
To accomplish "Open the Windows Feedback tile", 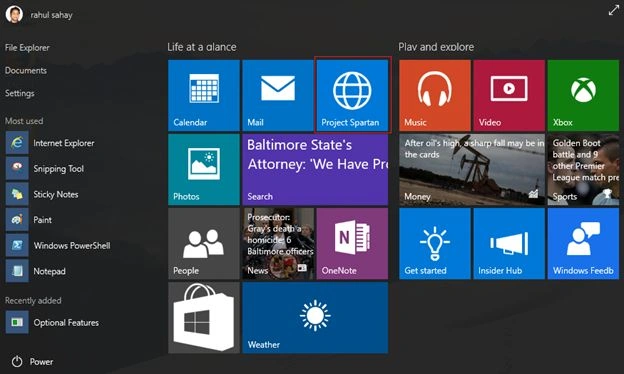I will point(583,243).
